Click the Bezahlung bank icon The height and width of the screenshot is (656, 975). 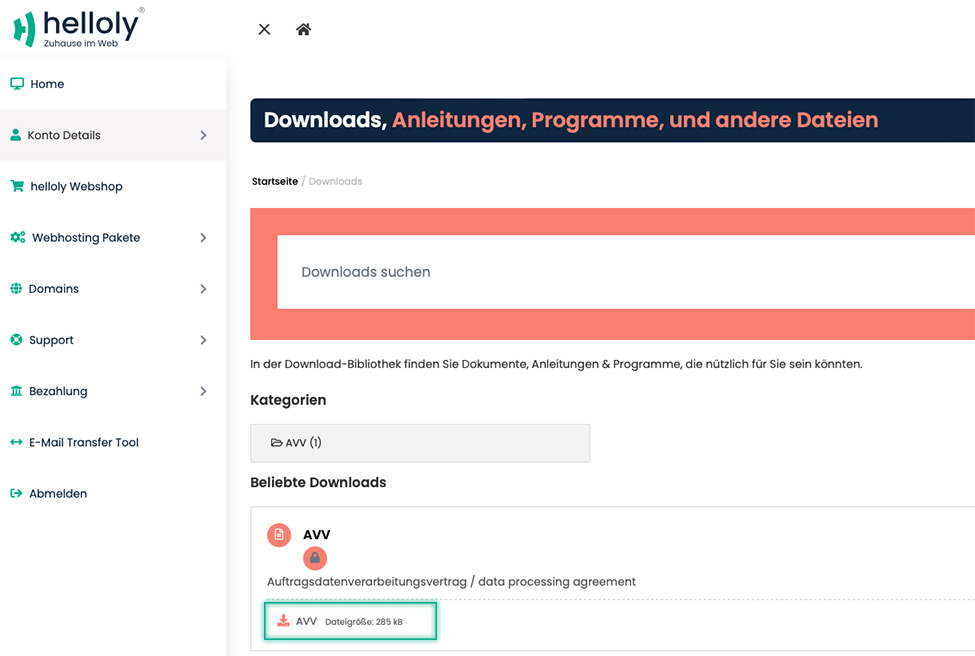point(16,391)
